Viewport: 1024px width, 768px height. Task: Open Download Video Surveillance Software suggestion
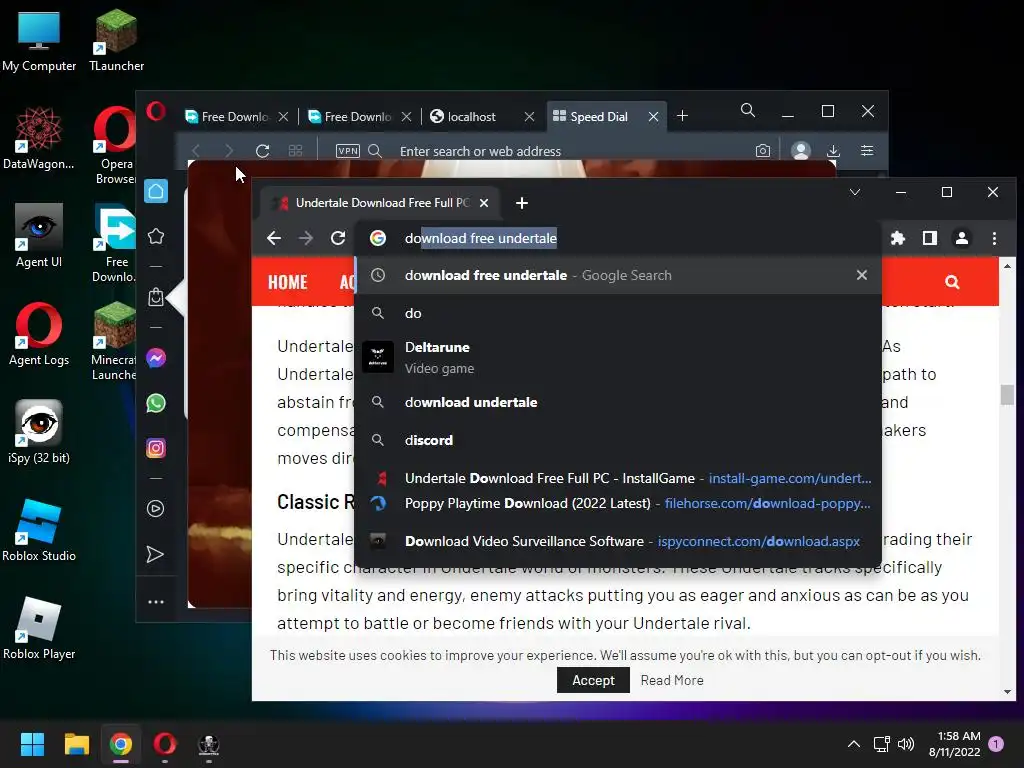point(618,541)
